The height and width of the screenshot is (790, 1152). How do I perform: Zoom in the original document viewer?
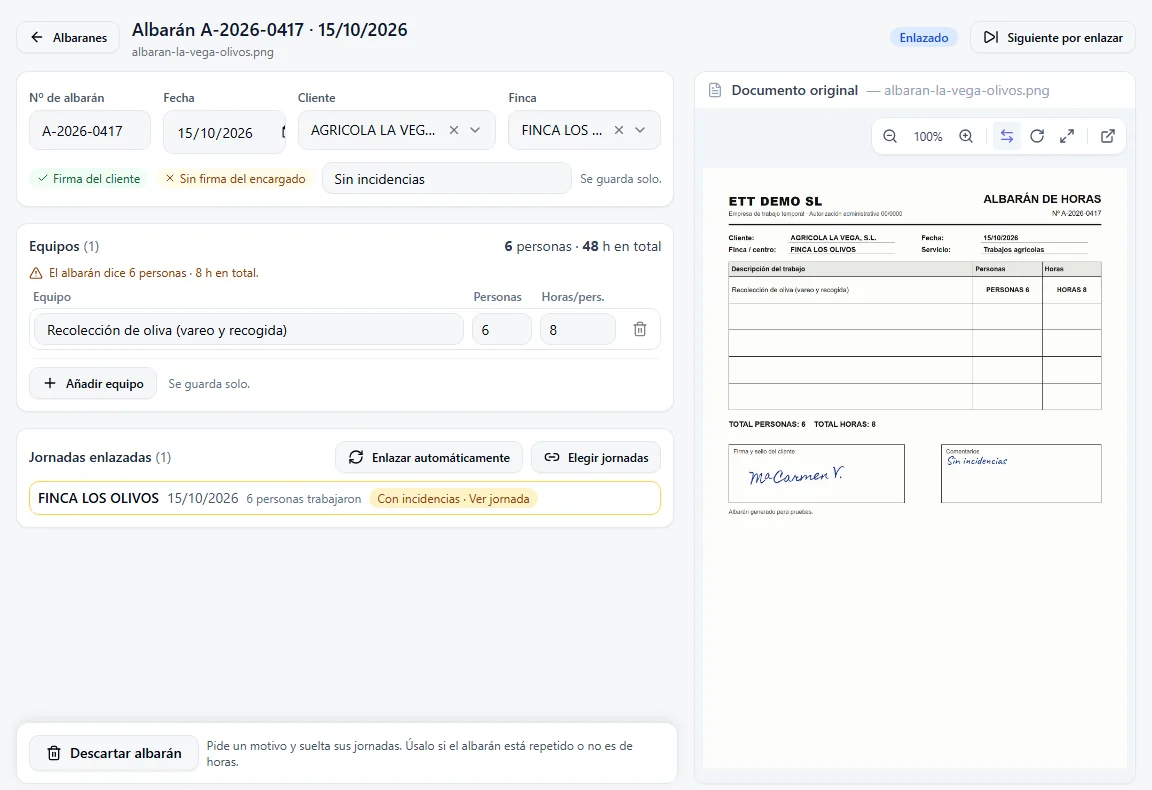click(966, 136)
